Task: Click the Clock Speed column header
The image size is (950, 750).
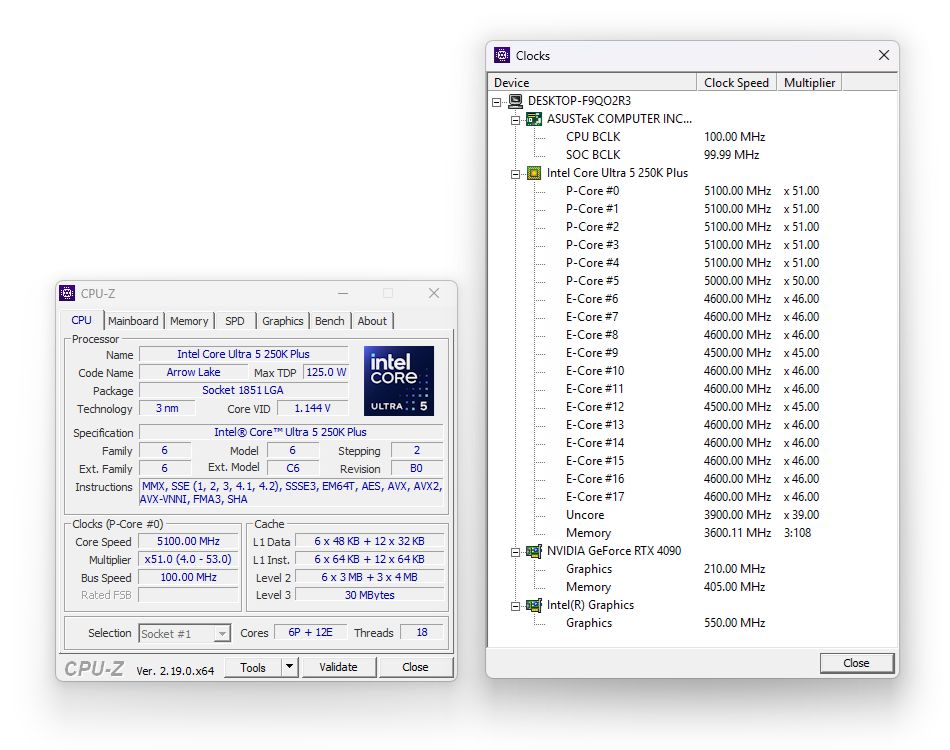Action: (736, 82)
